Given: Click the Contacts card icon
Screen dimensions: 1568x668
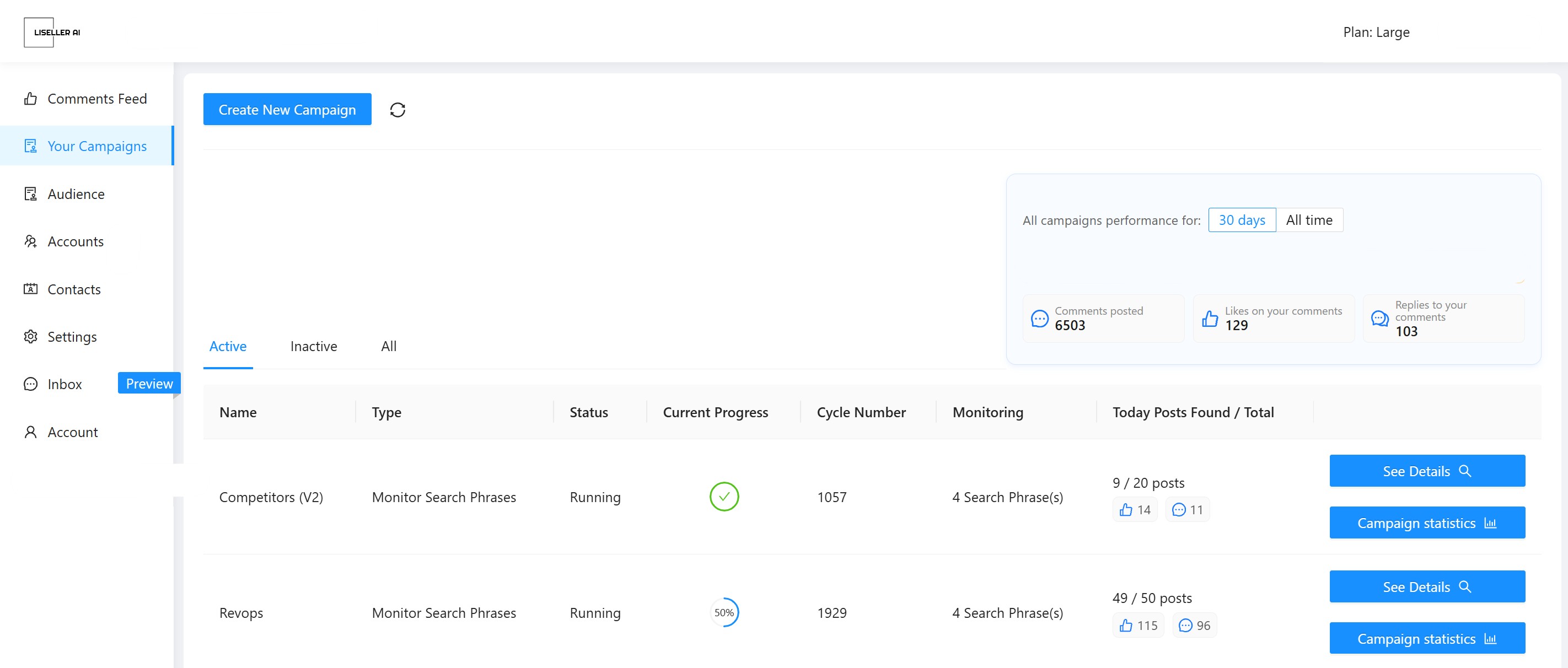Looking at the screenshot, I should click(30, 289).
